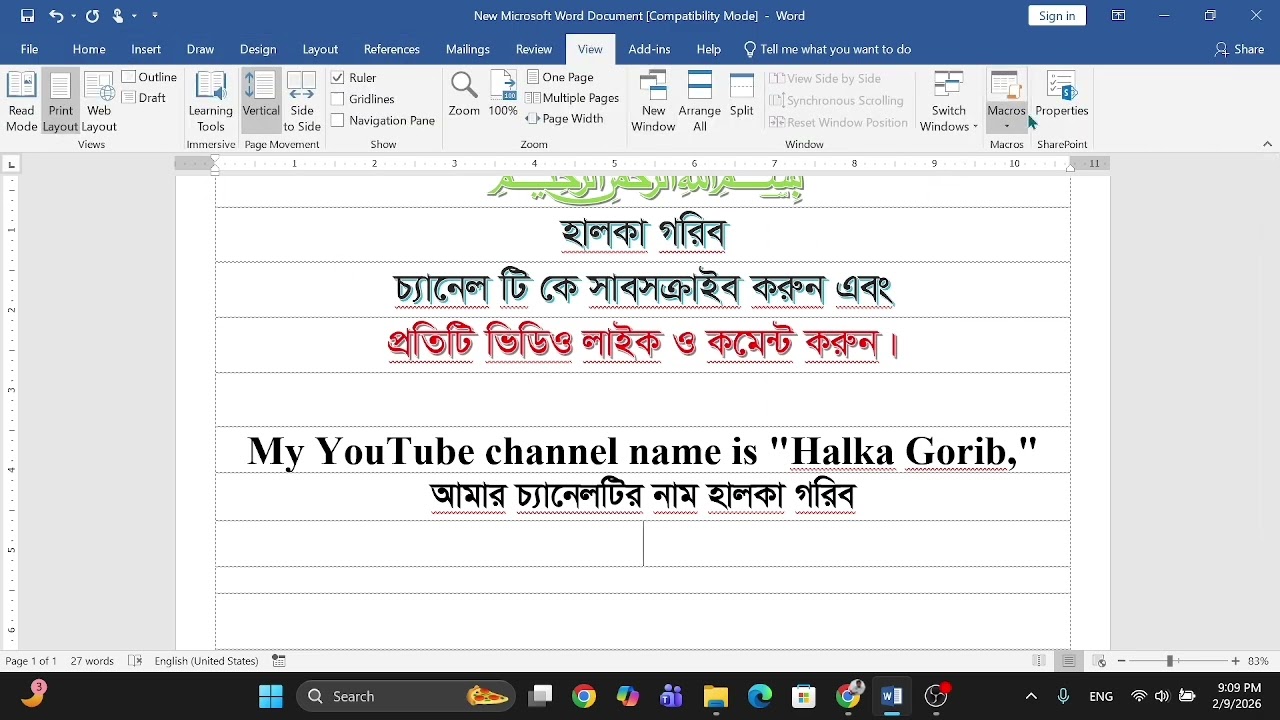Open Ribbon Display Options
The image size is (1280, 720).
coord(1119,16)
